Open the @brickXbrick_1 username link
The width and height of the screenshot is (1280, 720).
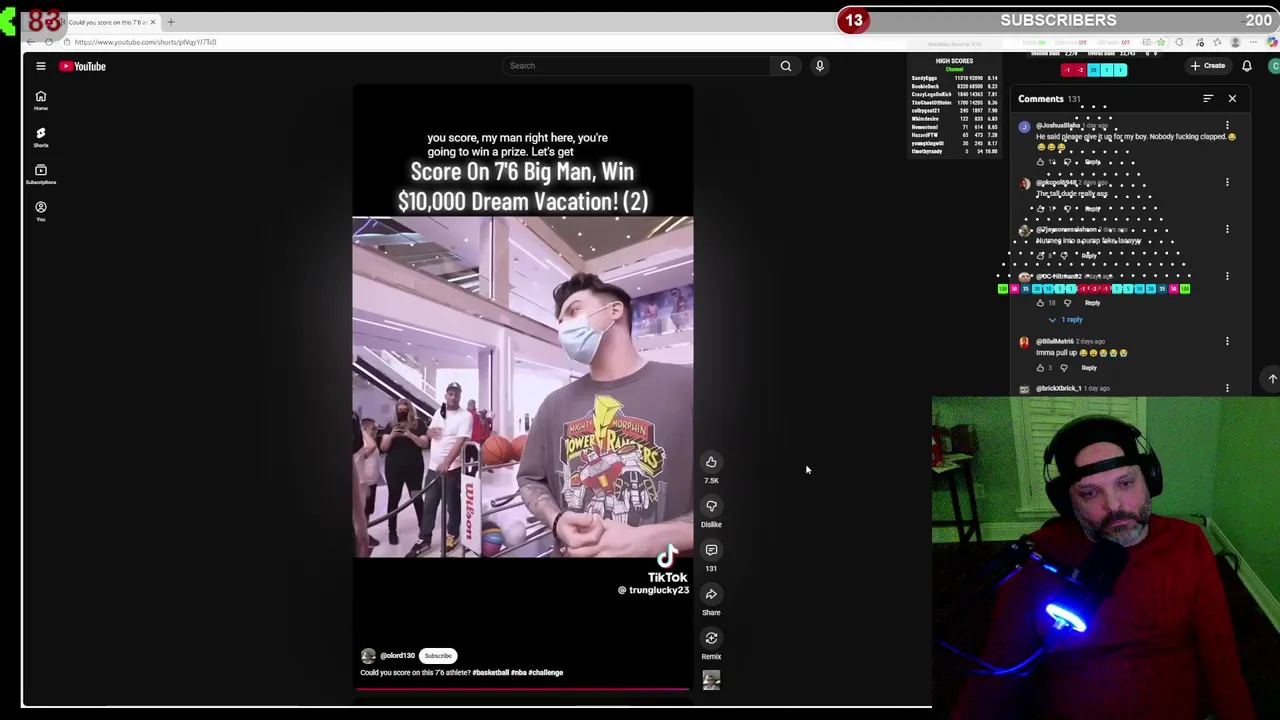coord(1059,388)
